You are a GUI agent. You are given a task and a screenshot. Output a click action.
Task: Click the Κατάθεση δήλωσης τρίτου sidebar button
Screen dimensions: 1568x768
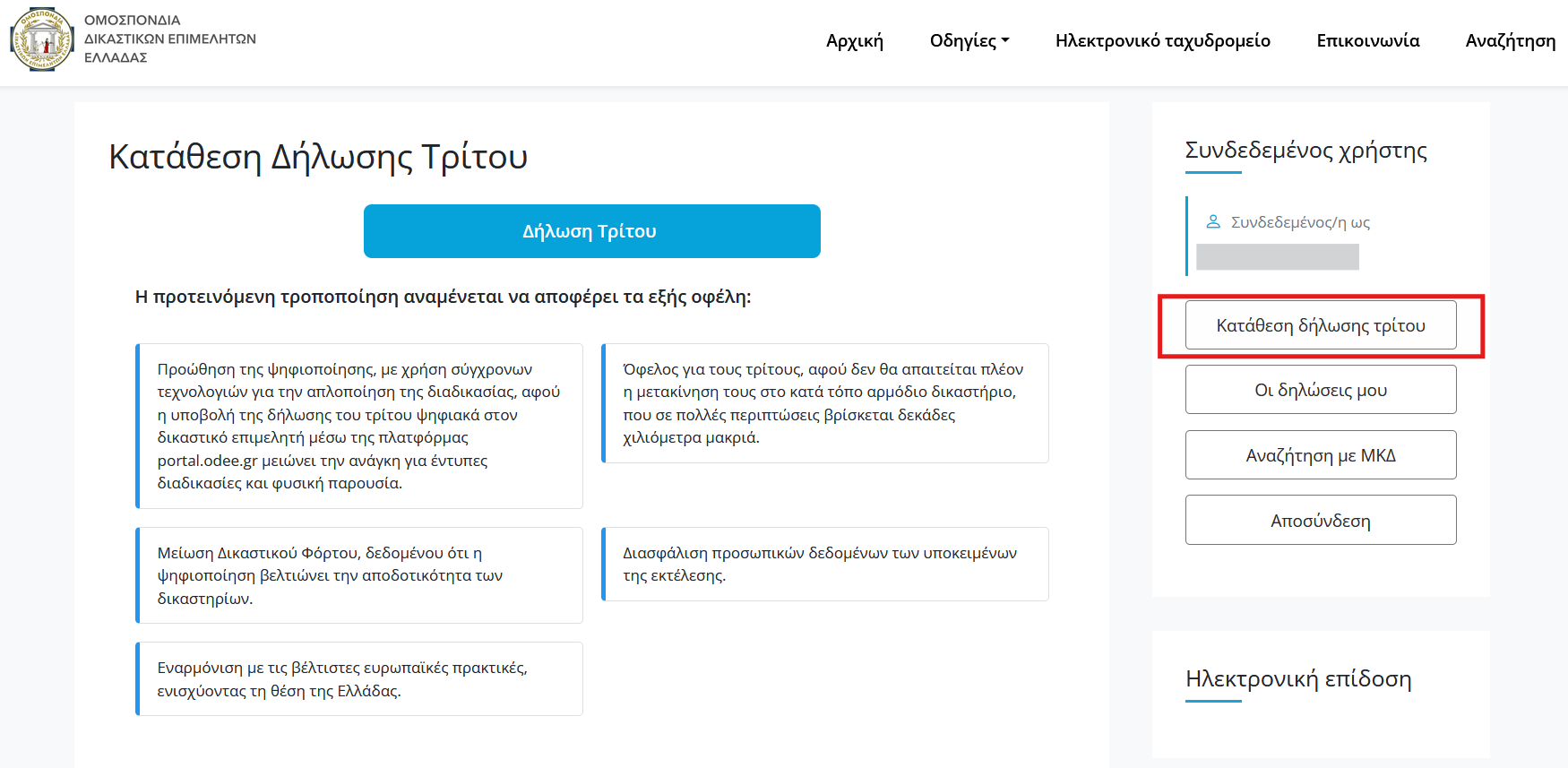(1321, 325)
